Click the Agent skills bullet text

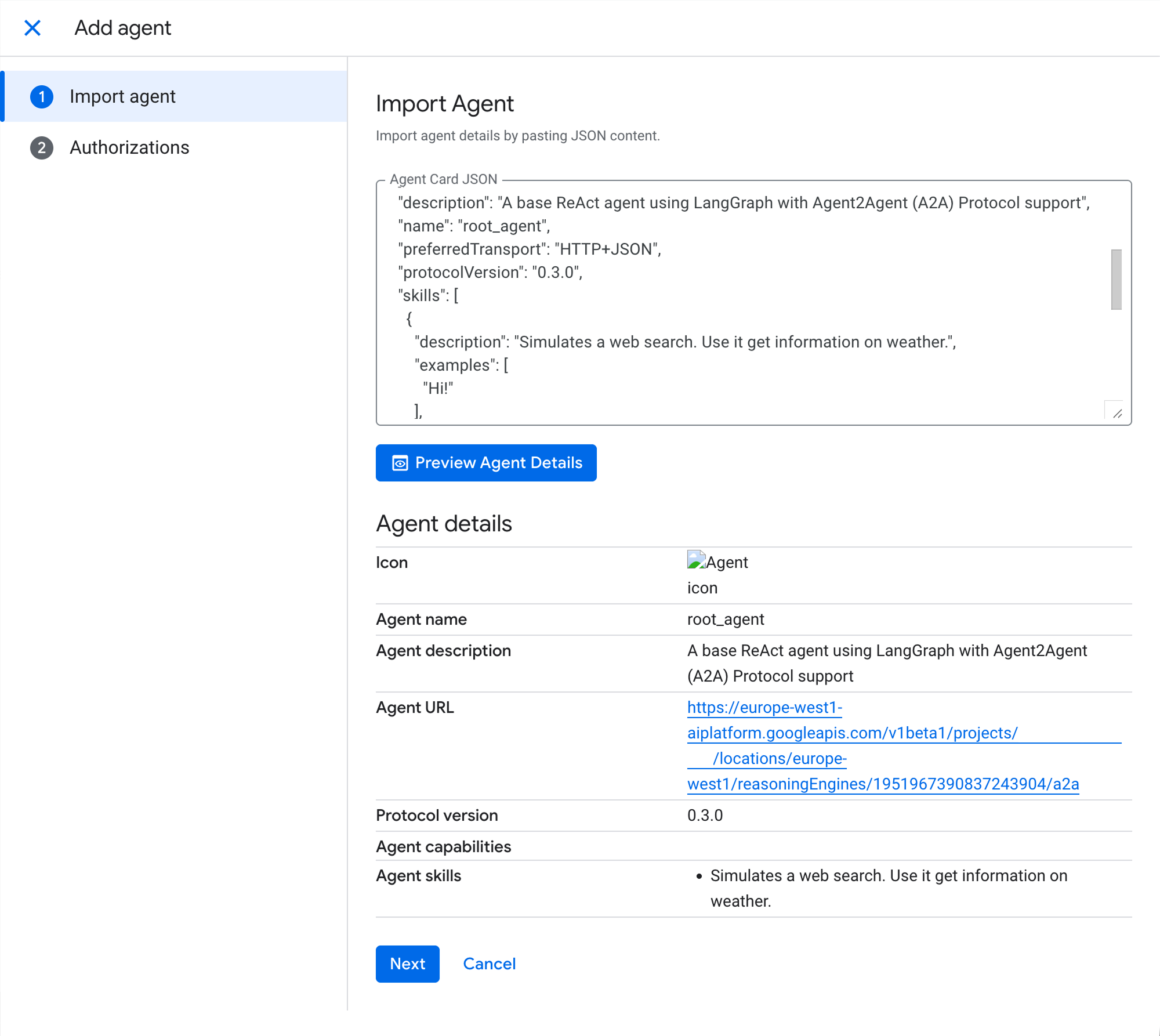pos(888,876)
